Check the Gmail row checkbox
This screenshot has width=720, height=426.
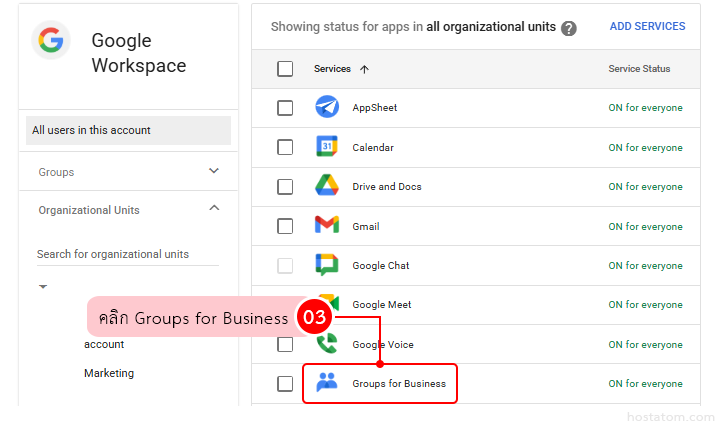tap(285, 226)
